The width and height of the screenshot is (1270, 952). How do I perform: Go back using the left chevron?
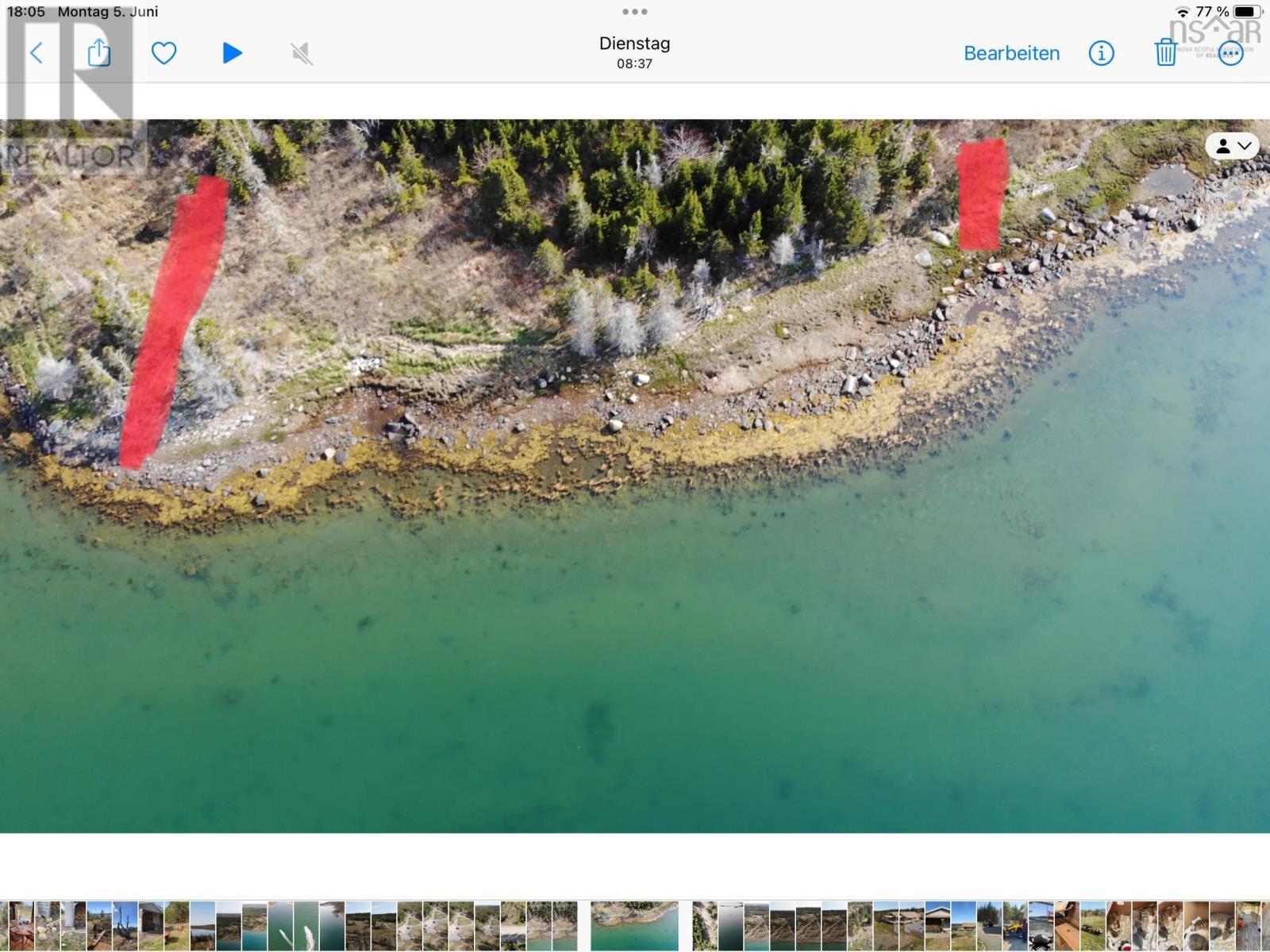click(x=37, y=53)
